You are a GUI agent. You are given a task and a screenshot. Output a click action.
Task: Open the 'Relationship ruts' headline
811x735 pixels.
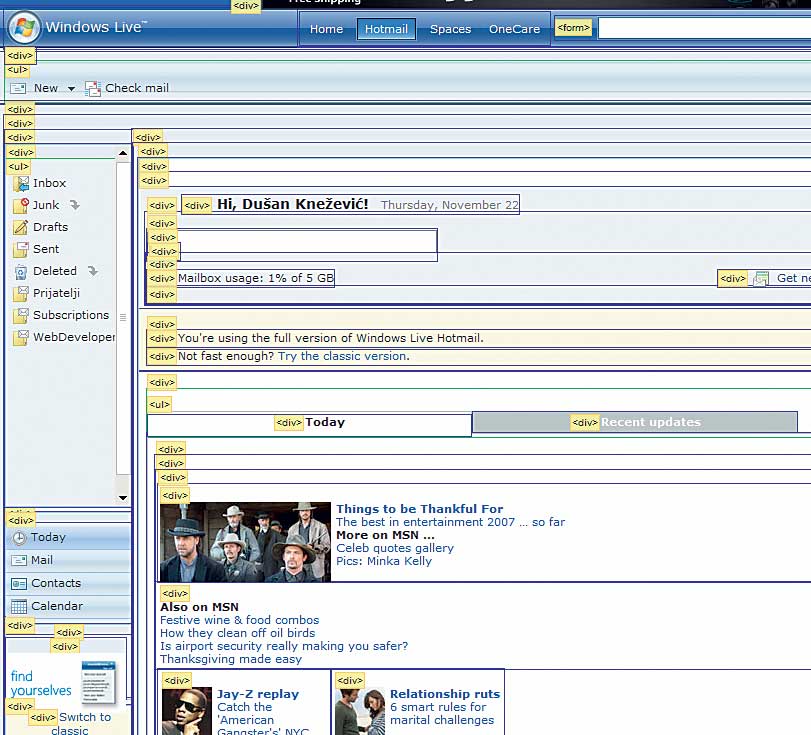(445, 694)
